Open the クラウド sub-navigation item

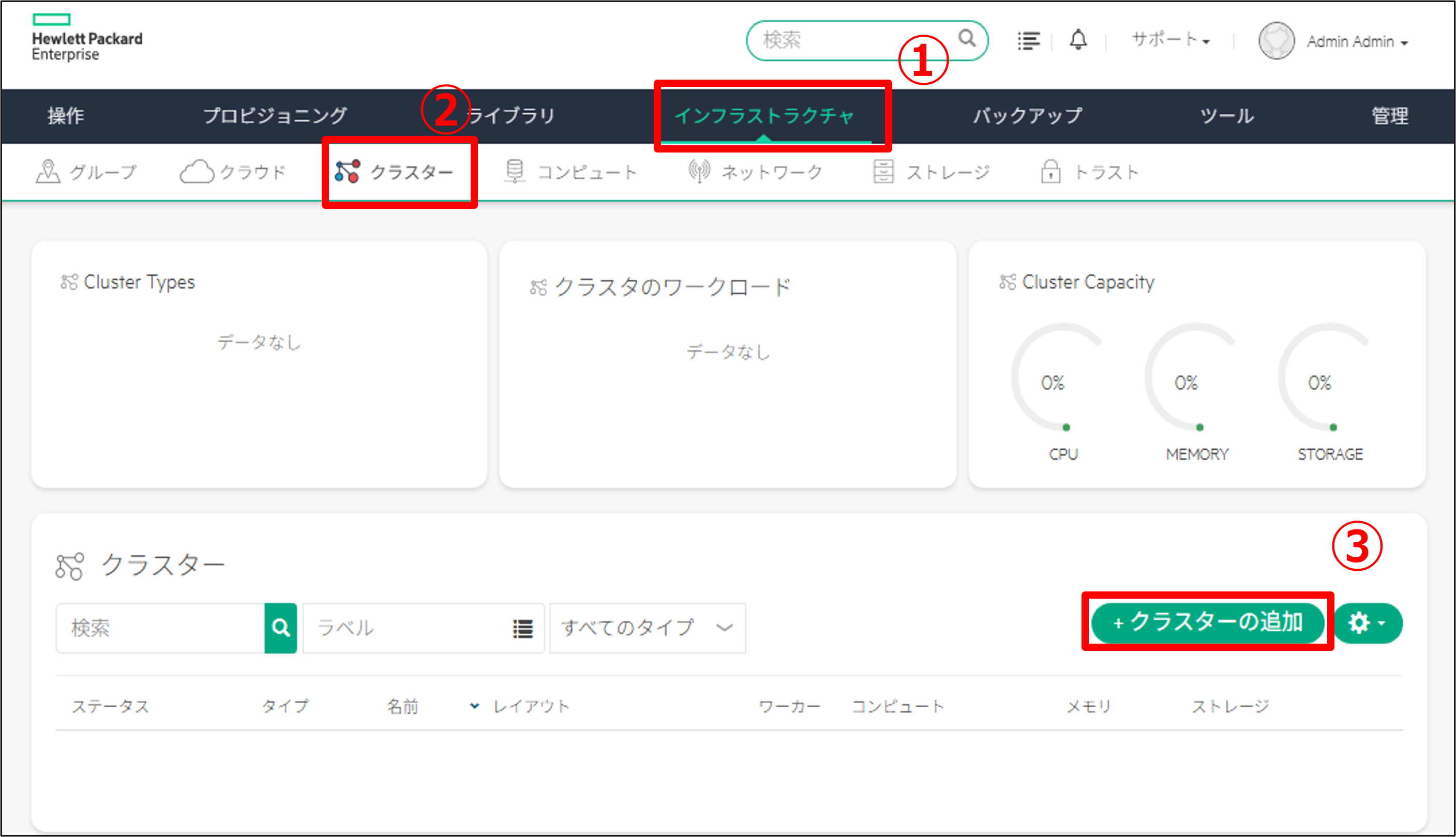click(x=233, y=172)
